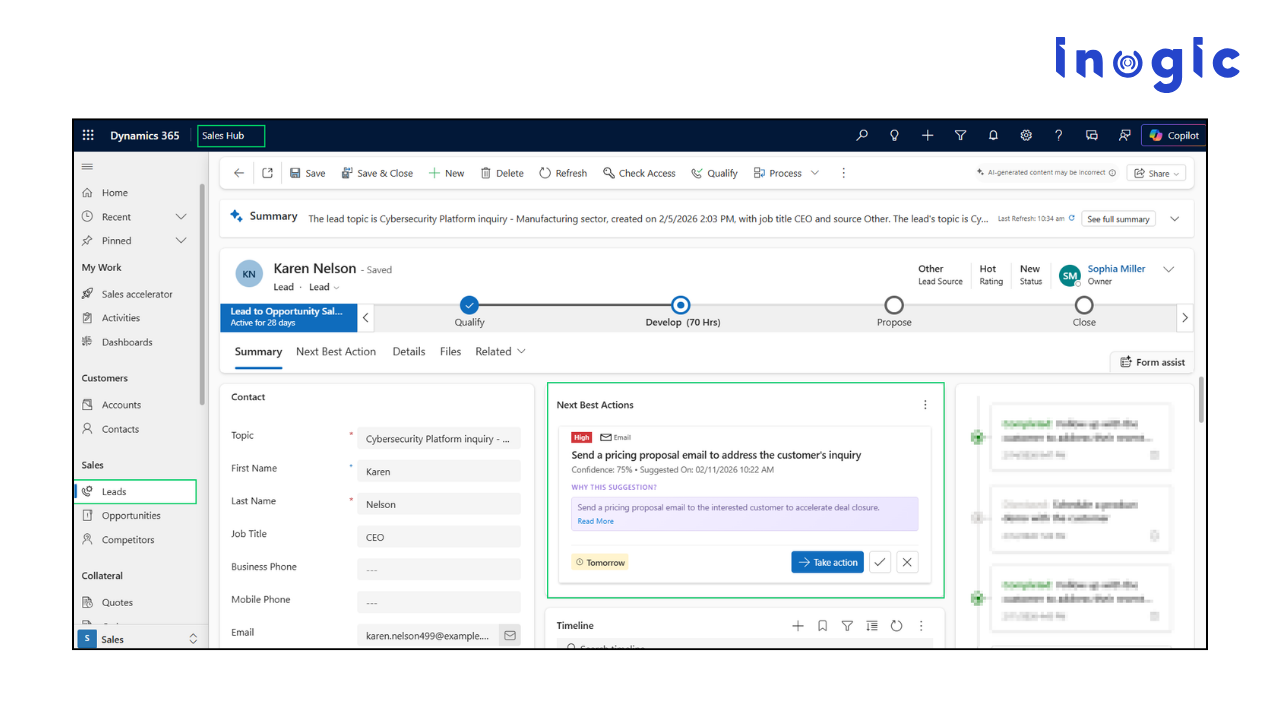
Task: Open the lightbulb assistant icon
Action: 895,135
